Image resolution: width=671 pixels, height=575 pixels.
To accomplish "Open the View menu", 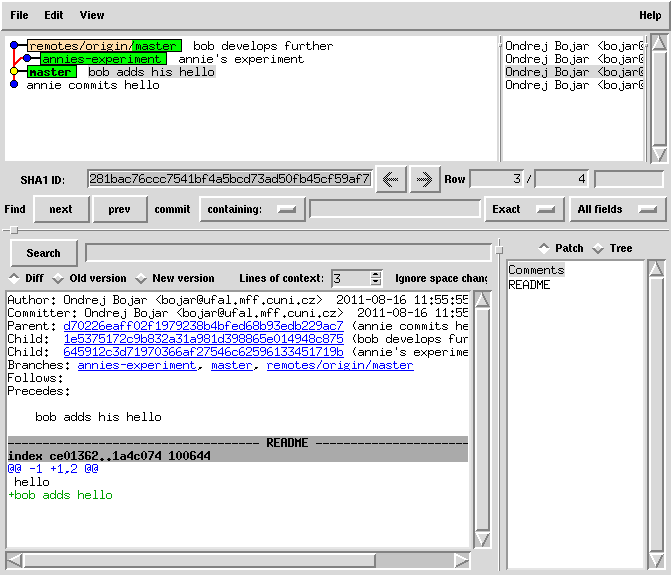I will [91, 15].
